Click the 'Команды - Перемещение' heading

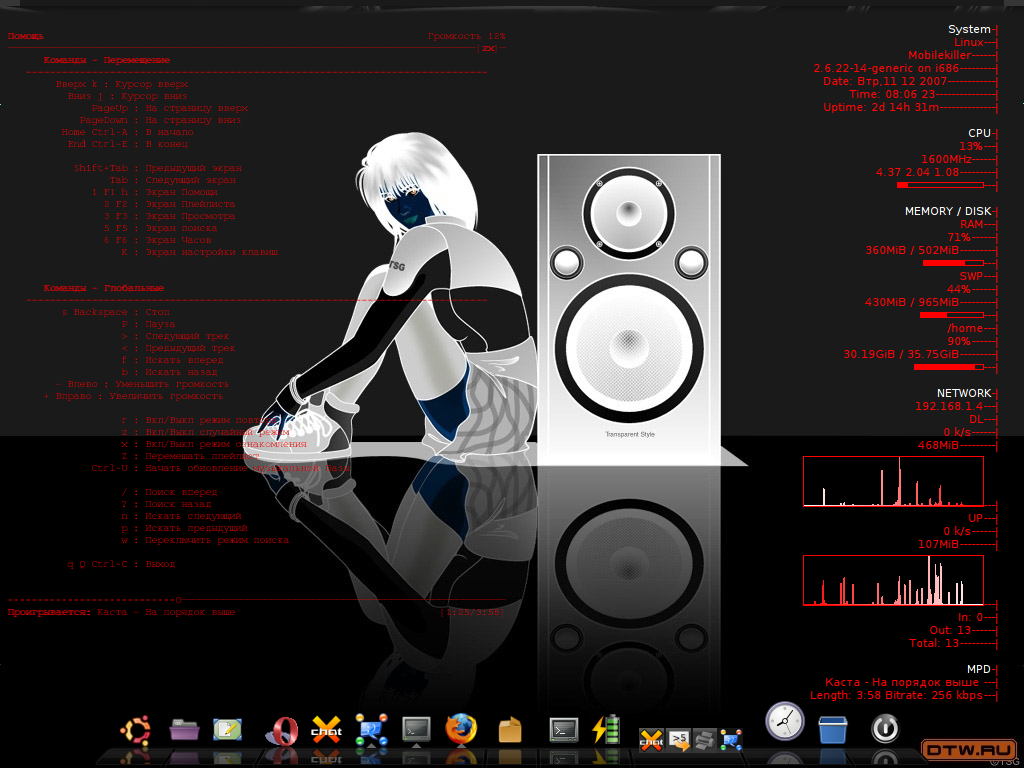106,60
